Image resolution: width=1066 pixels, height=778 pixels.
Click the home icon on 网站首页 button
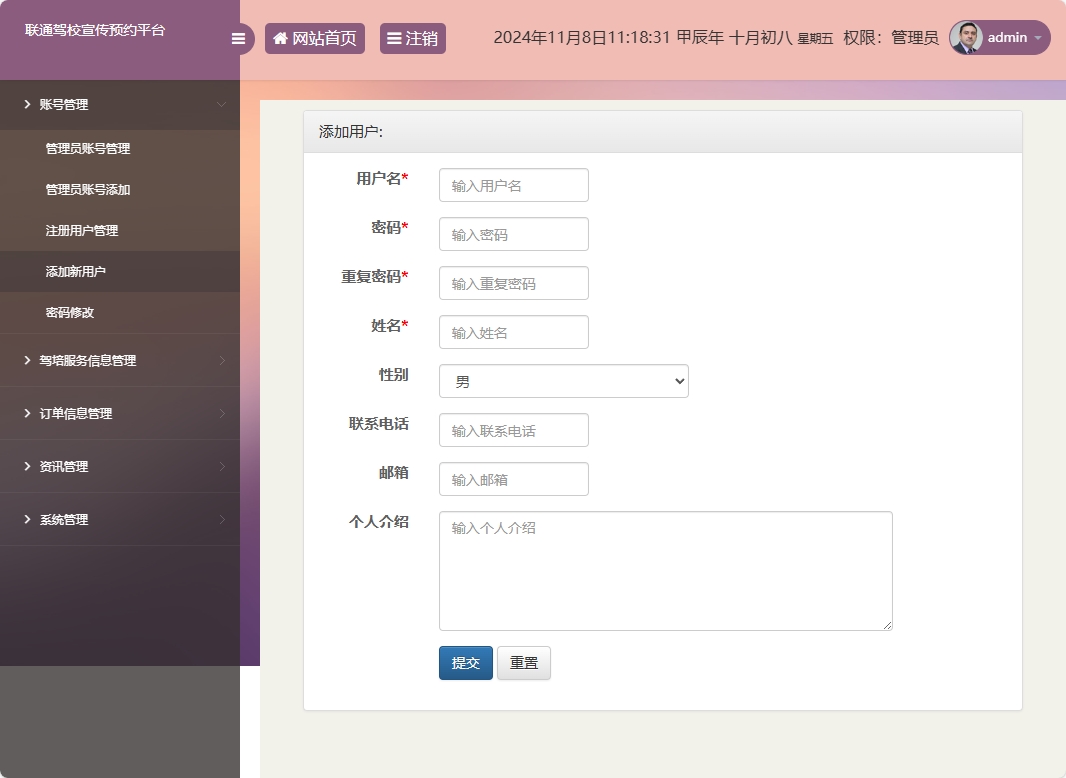pos(279,38)
